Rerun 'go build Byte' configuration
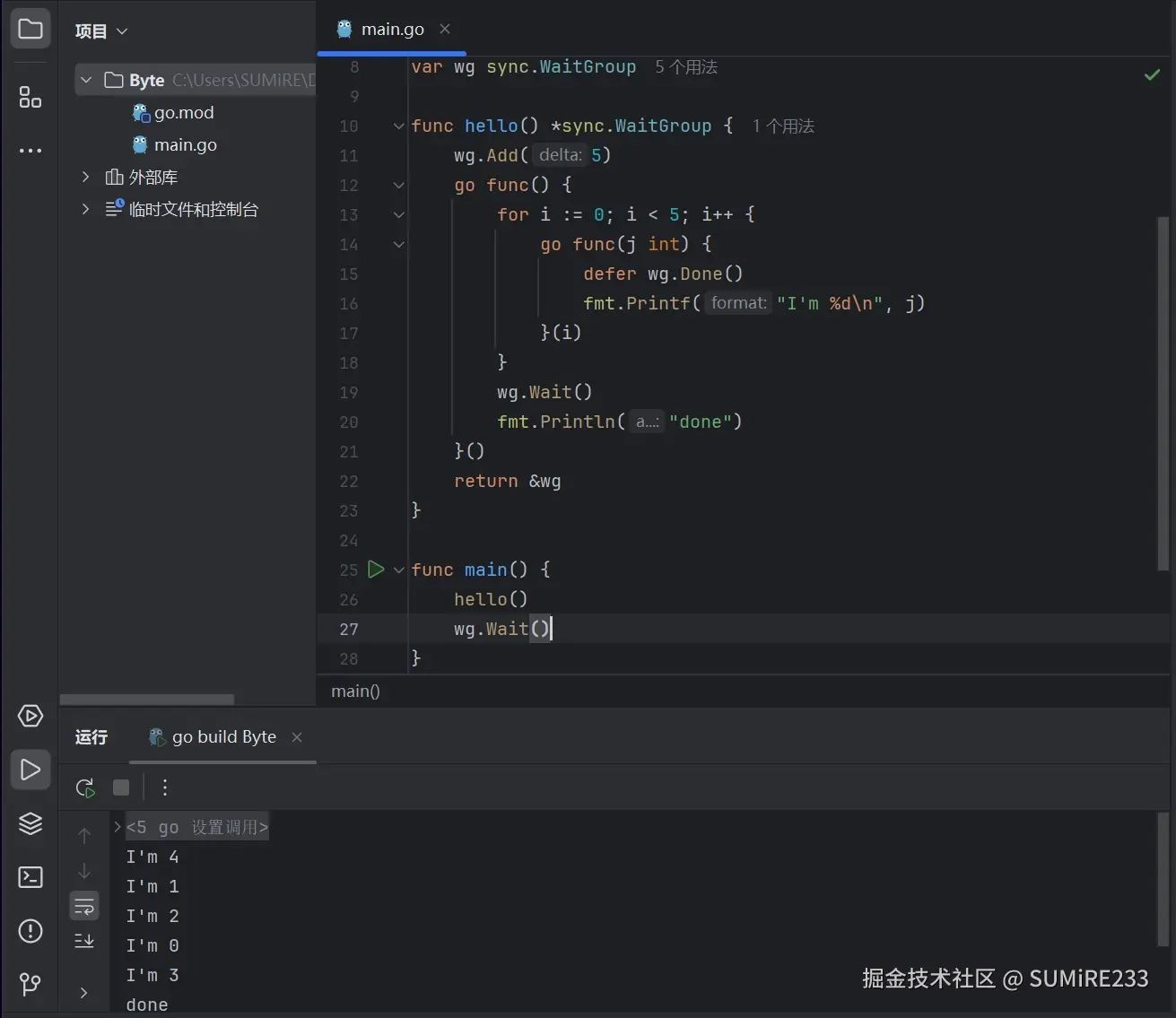 85,787
